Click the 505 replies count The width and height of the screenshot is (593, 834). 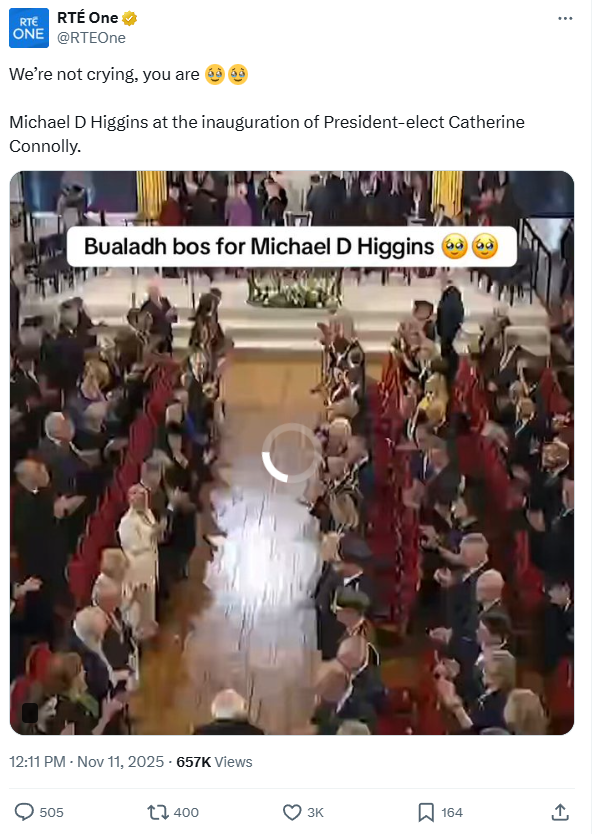52,813
